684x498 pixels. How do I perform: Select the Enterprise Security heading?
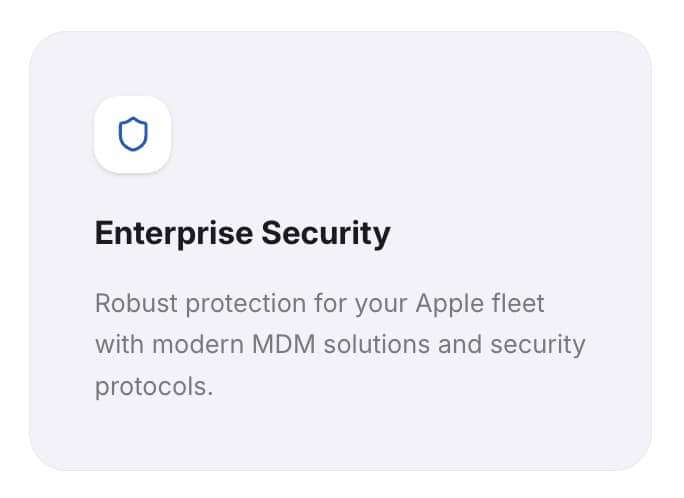coord(242,233)
